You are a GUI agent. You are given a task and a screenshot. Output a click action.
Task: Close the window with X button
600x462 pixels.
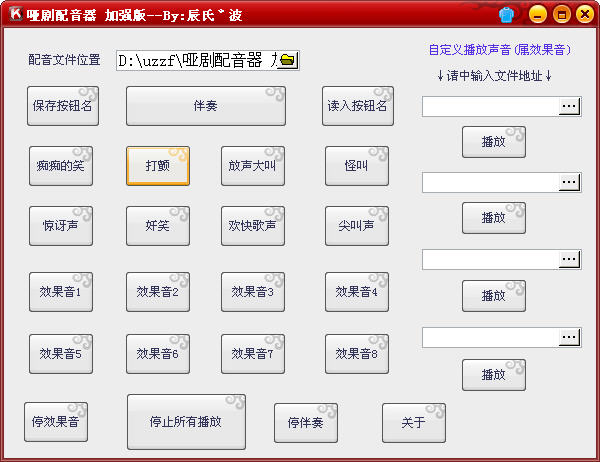click(585, 15)
